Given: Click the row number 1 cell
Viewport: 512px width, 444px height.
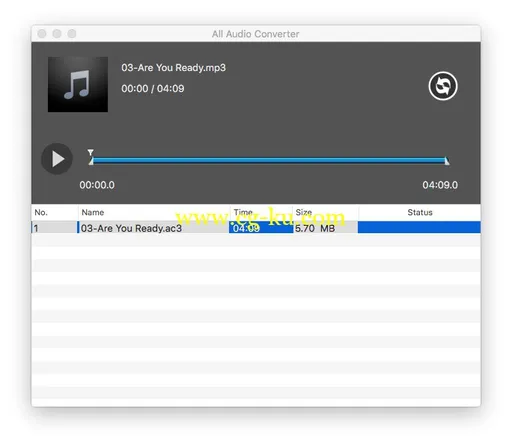Looking at the screenshot, I should (x=55, y=228).
